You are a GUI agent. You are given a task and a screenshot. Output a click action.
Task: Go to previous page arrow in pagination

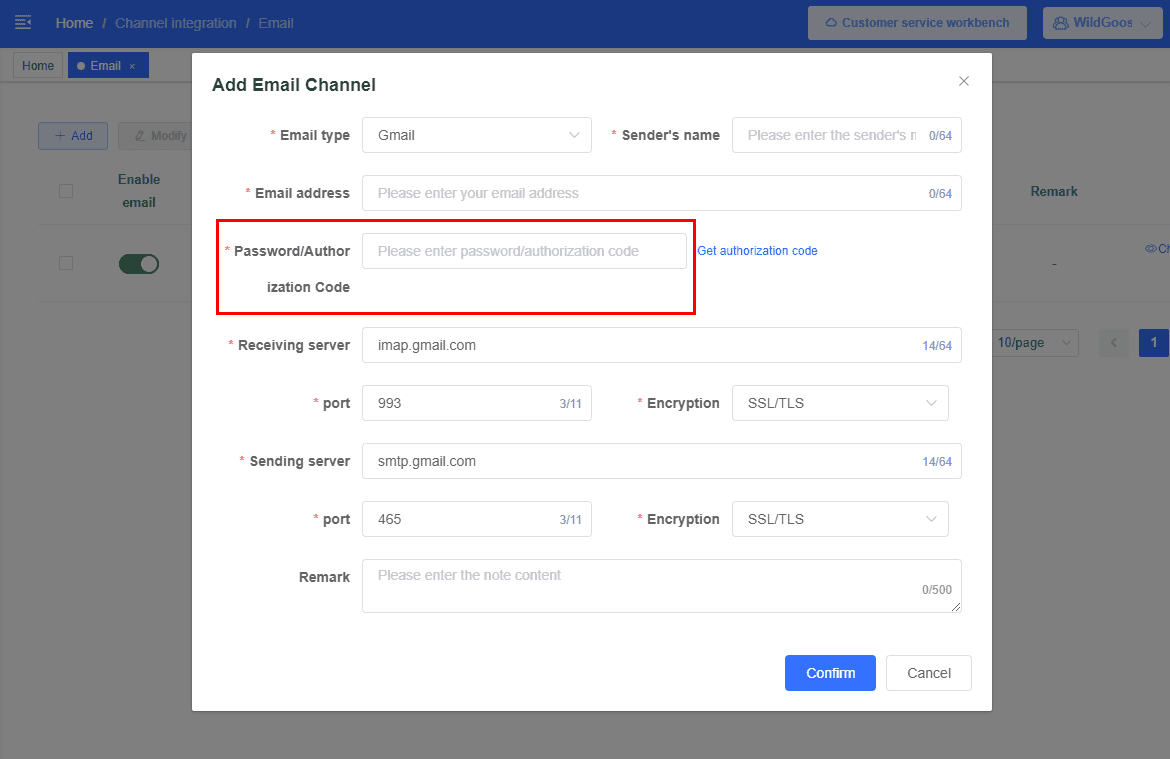1113,343
